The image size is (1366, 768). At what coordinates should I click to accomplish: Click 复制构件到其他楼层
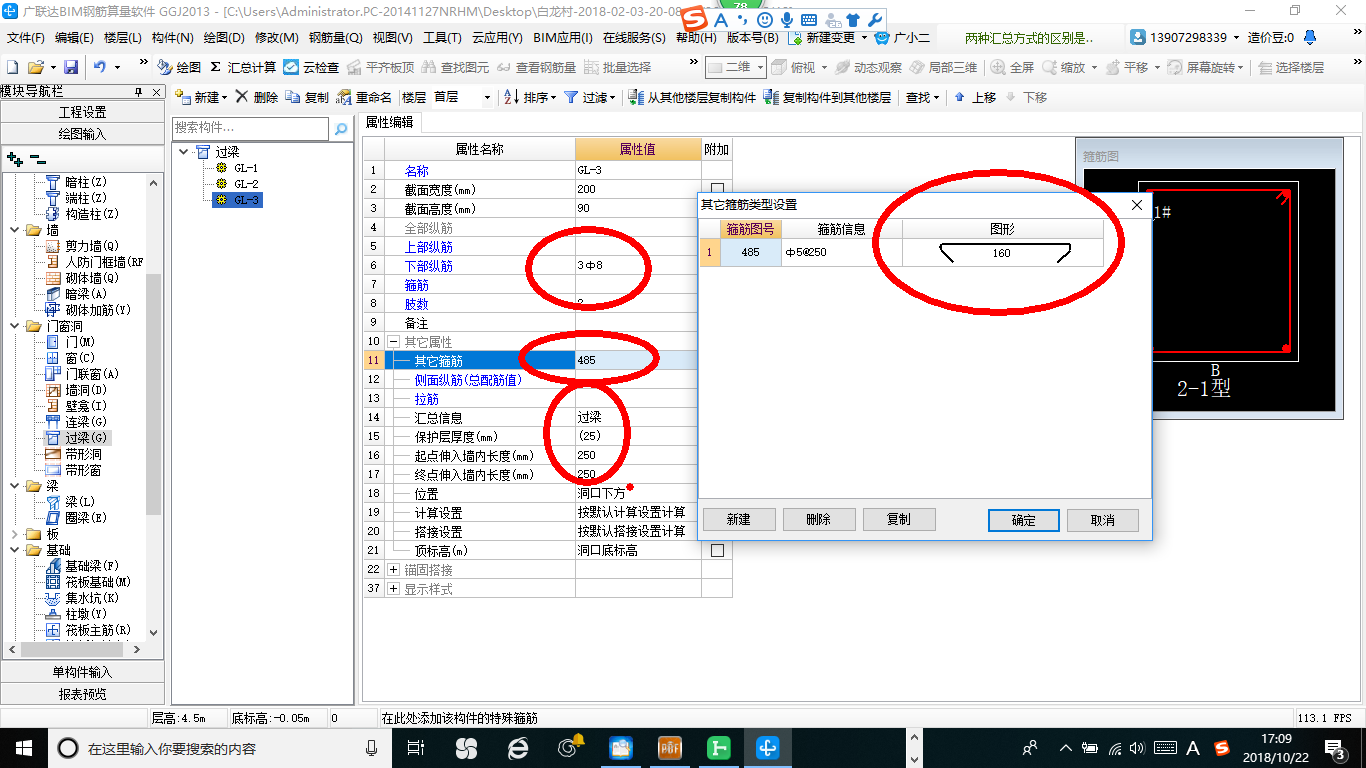click(827, 97)
